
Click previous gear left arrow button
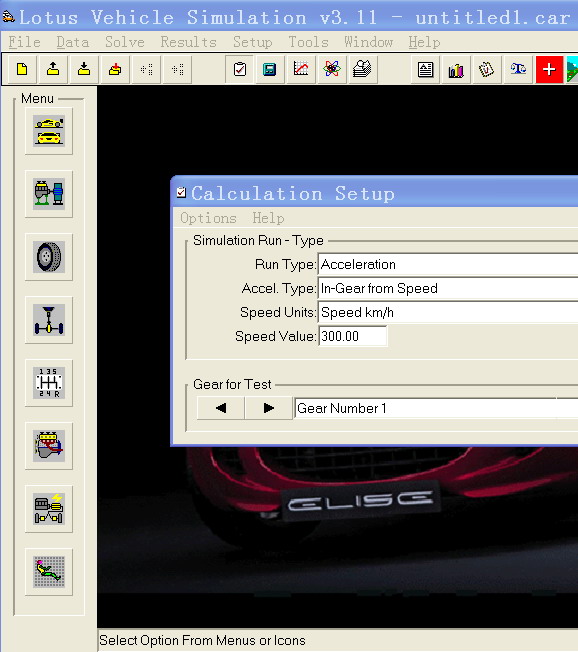coord(221,408)
